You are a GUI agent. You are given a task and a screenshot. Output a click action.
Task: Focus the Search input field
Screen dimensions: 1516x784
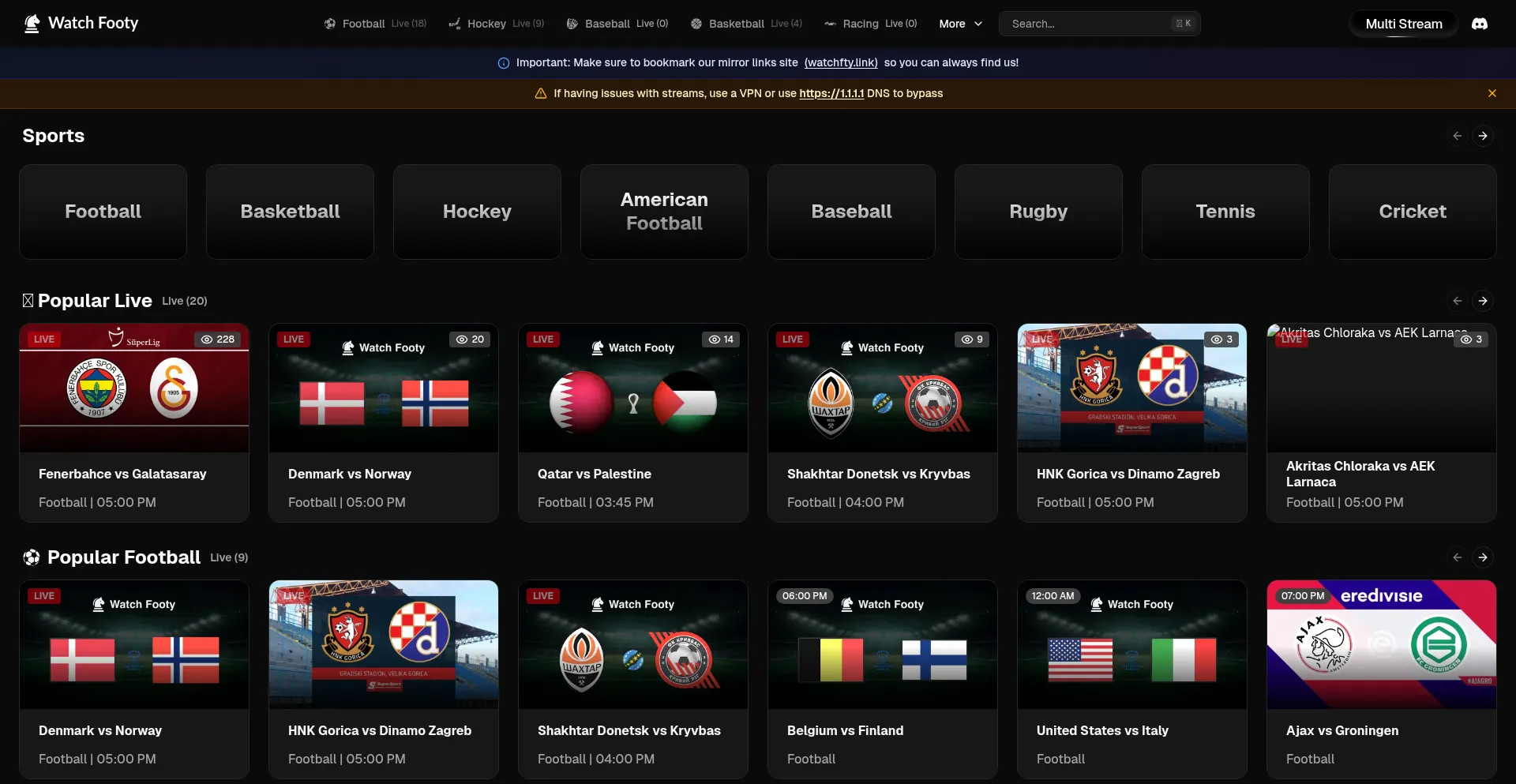(x=1100, y=24)
